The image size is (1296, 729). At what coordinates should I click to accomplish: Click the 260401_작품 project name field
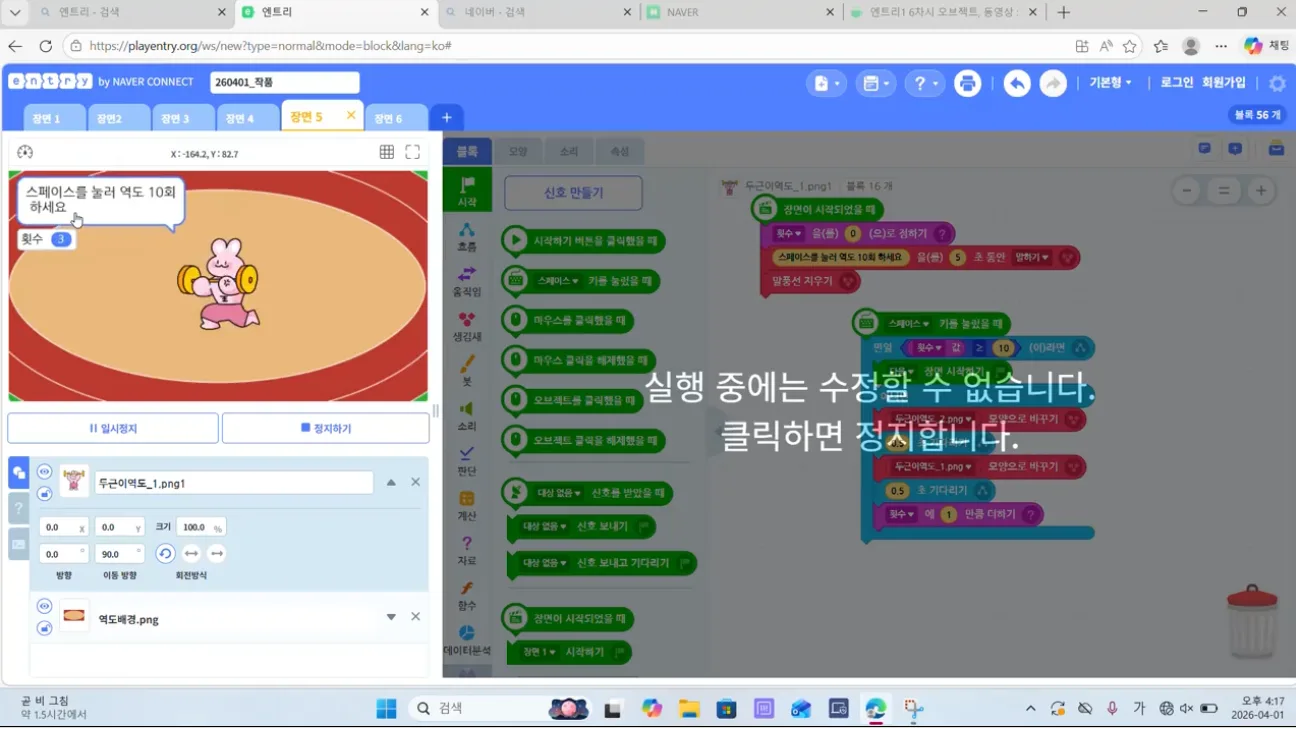[283, 82]
